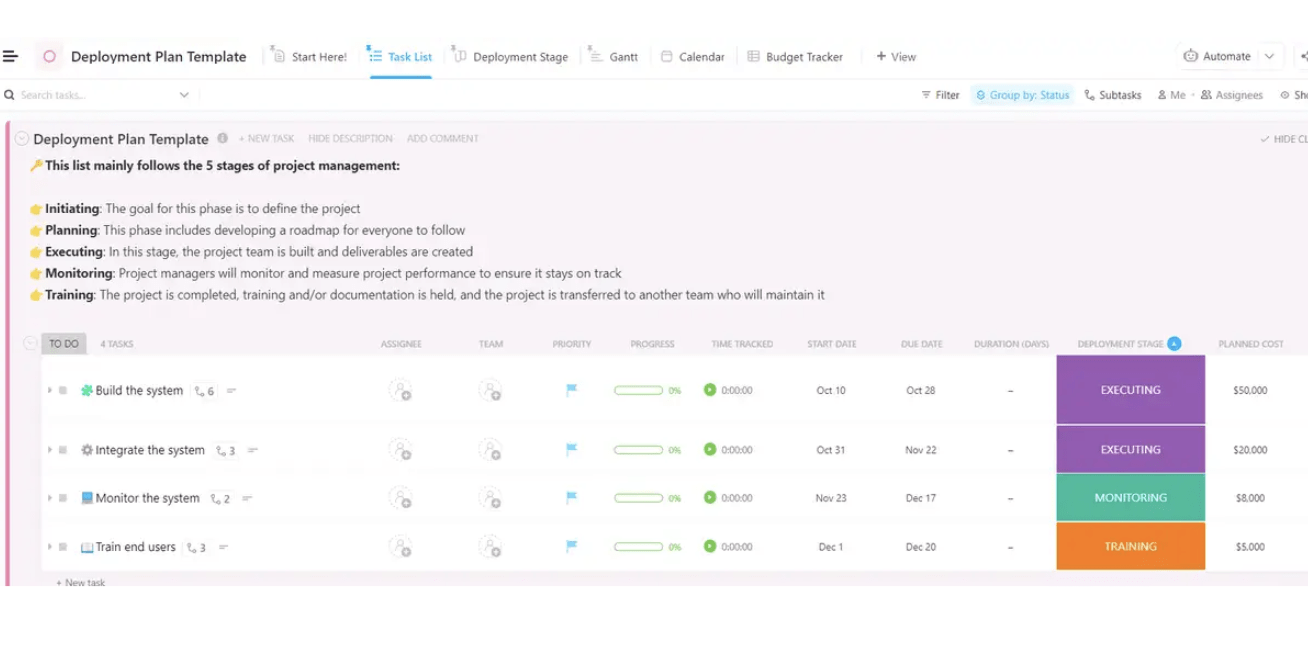Screen dimensions: 1308x652
Task: Add team member for Integrate the system
Action: (490, 450)
